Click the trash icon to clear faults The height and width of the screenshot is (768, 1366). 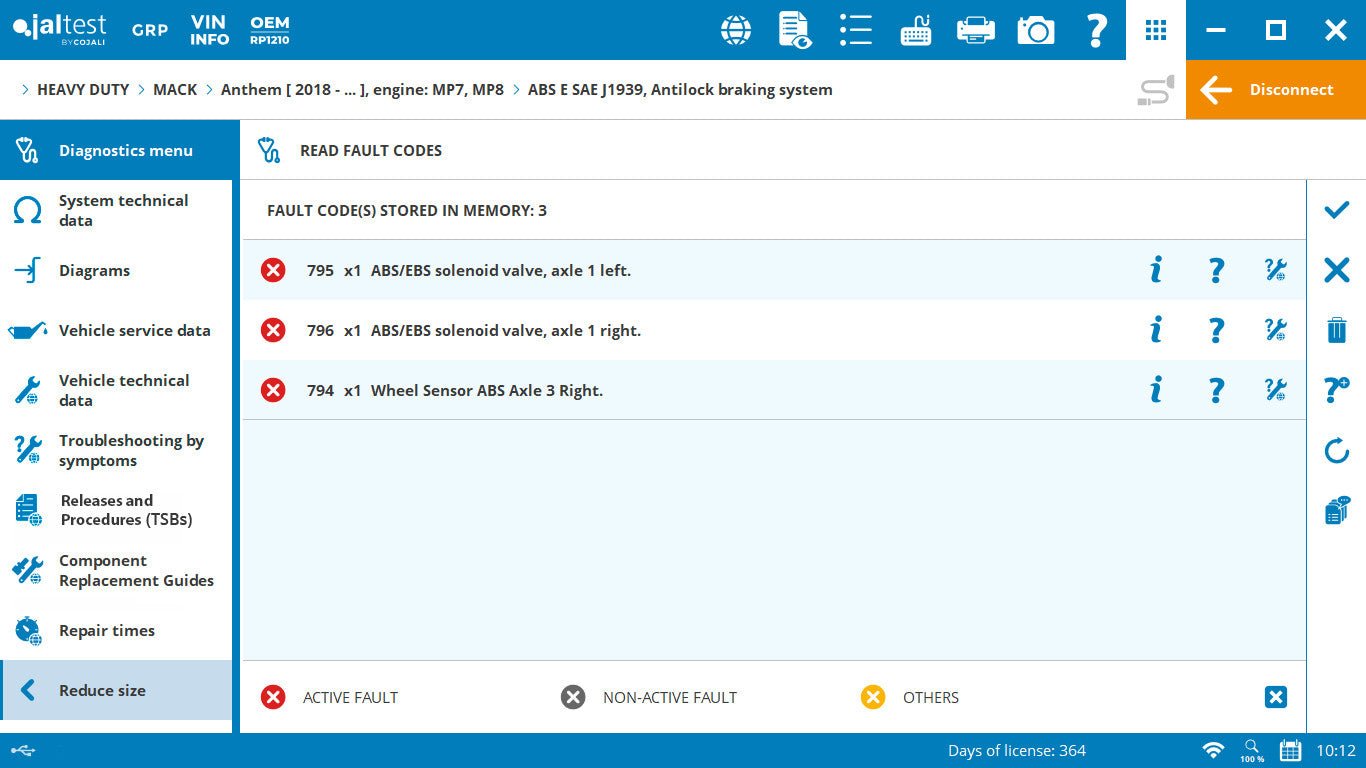tap(1336, 330)
